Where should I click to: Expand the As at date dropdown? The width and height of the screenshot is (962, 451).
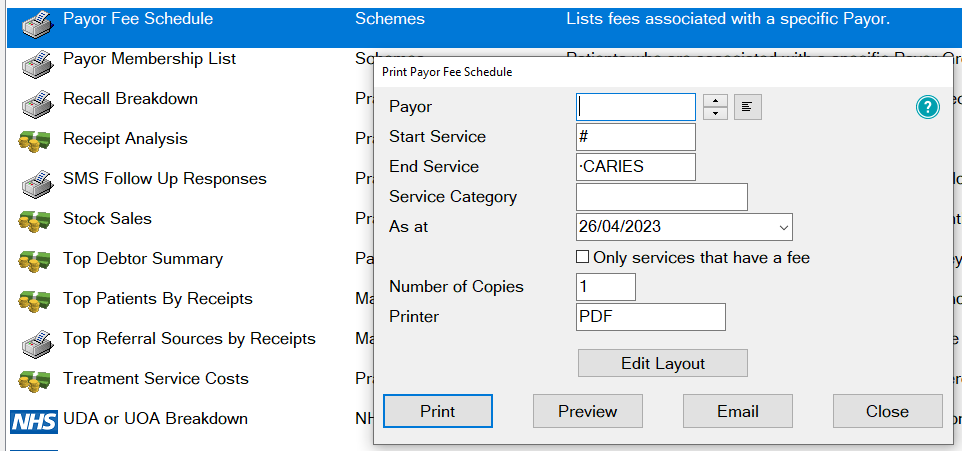[x=783, y=227]
